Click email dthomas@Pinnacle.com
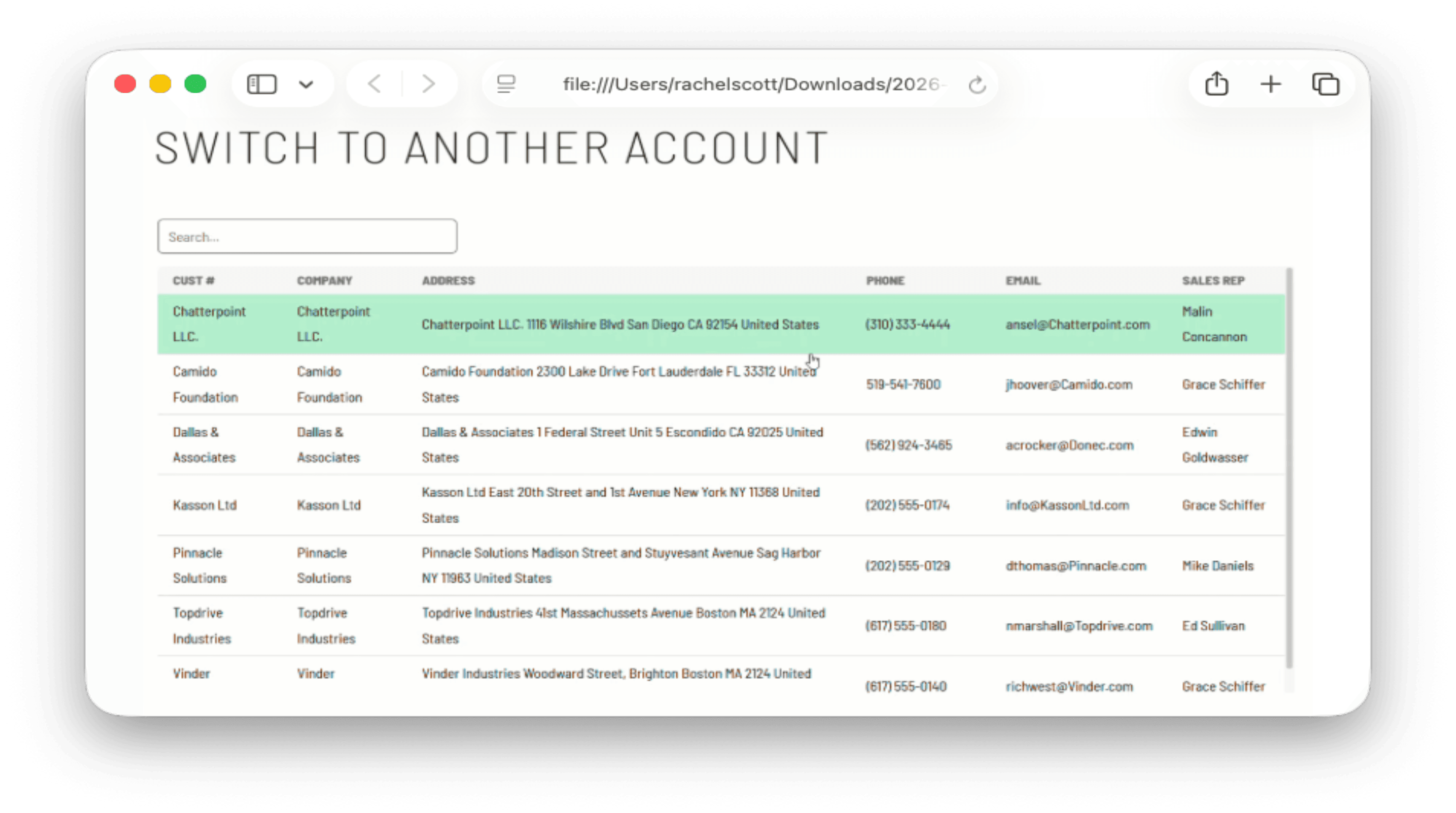 pyautogui.click(x=1076, y=565)
